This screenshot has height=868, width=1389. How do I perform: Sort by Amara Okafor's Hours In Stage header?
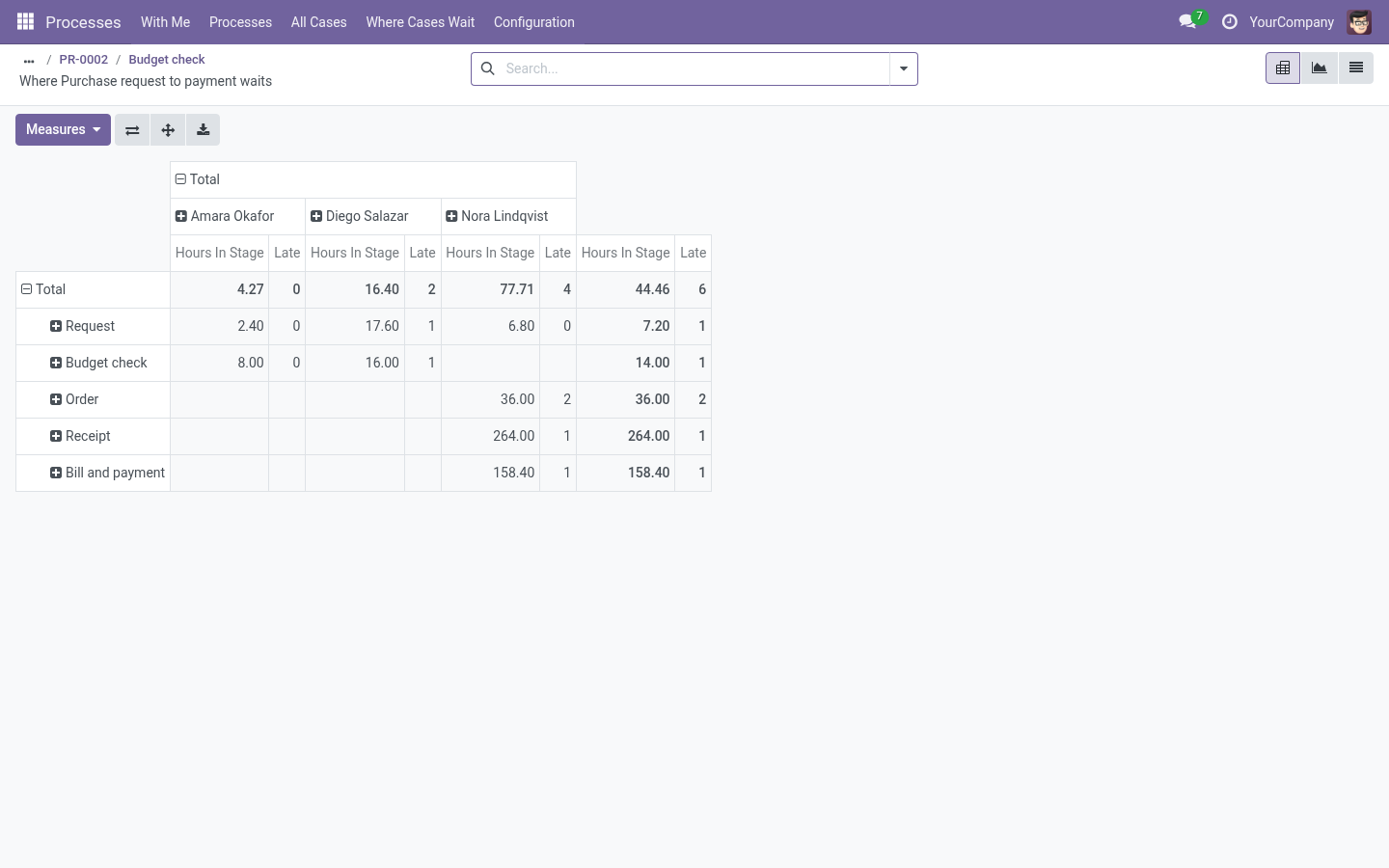[x=220, y=253]
